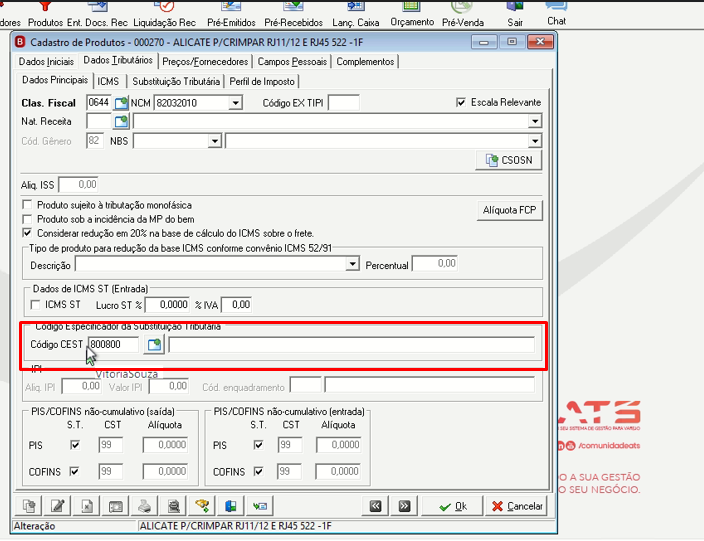704x541 pixels.
Task: Open the Clas. Fiscal lookup icon
Action: pyautogui.click(x=121, y=103)
